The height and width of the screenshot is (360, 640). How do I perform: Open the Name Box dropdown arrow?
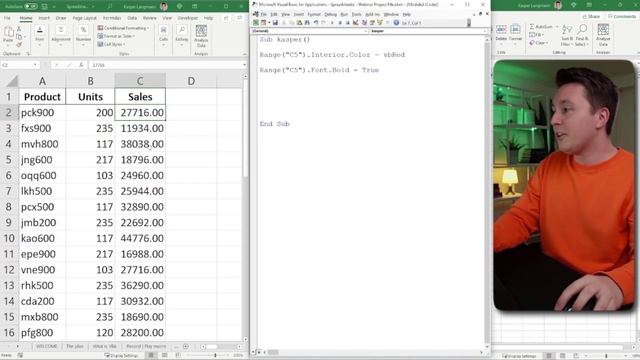[35, 65]
